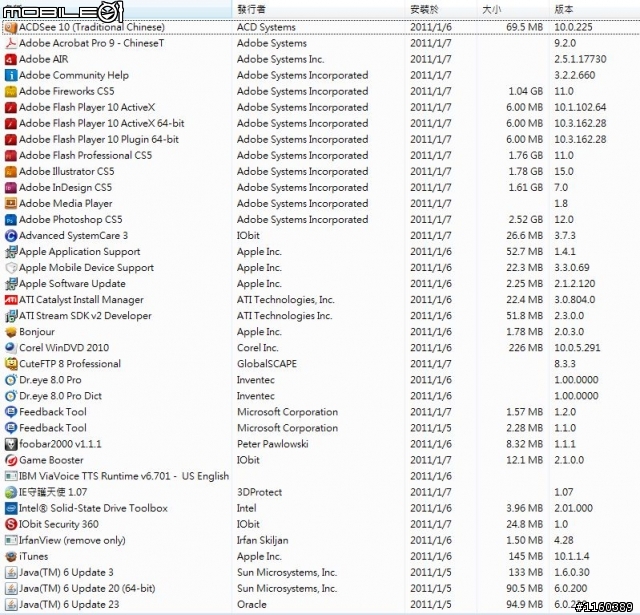
Task: Click the 1.04 GB size value
Action: (526, 91)
